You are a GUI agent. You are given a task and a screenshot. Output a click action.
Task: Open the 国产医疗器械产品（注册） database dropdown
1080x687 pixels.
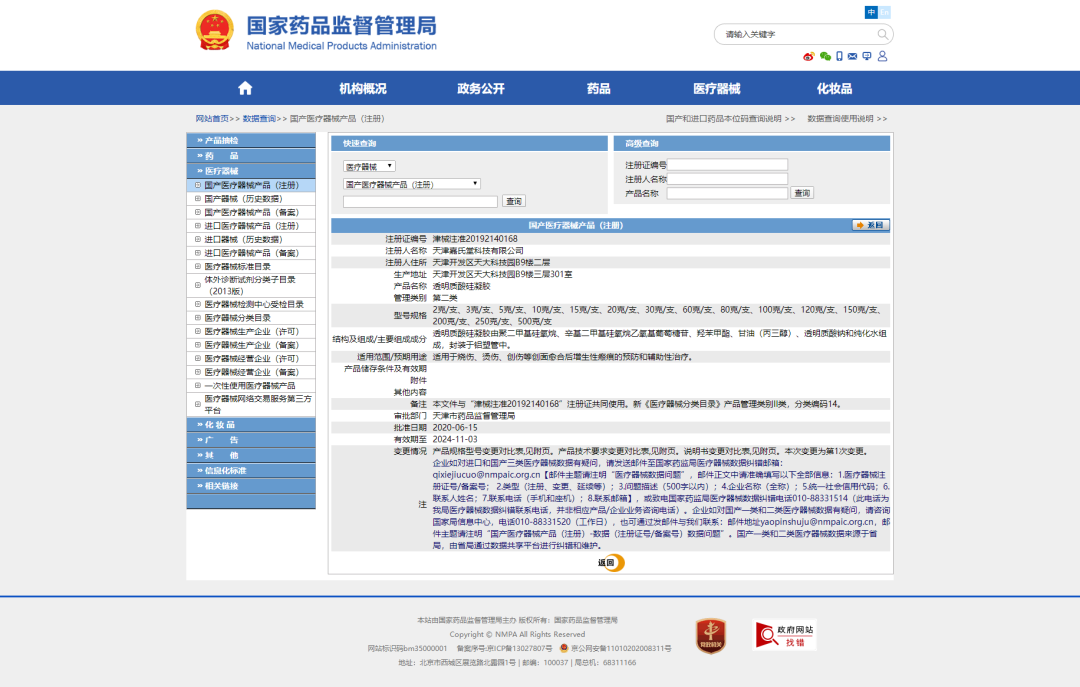(411, 184)
